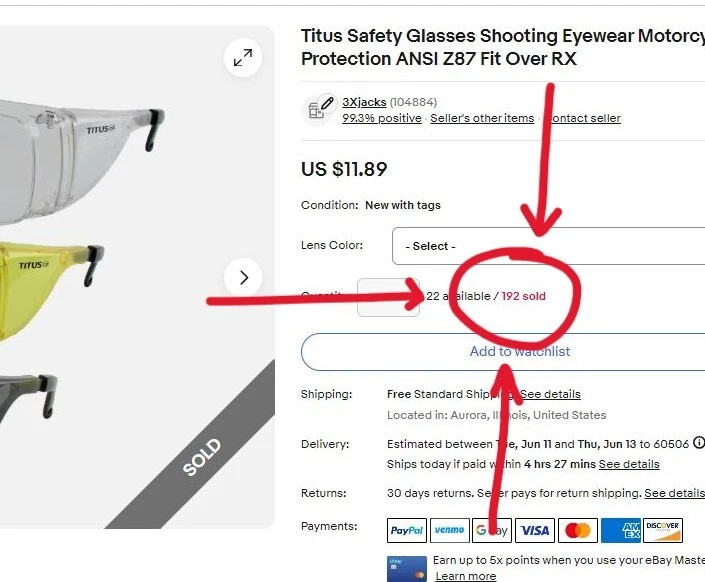
Task: Click the Venmo payment icon
Action: coord(449,530)
